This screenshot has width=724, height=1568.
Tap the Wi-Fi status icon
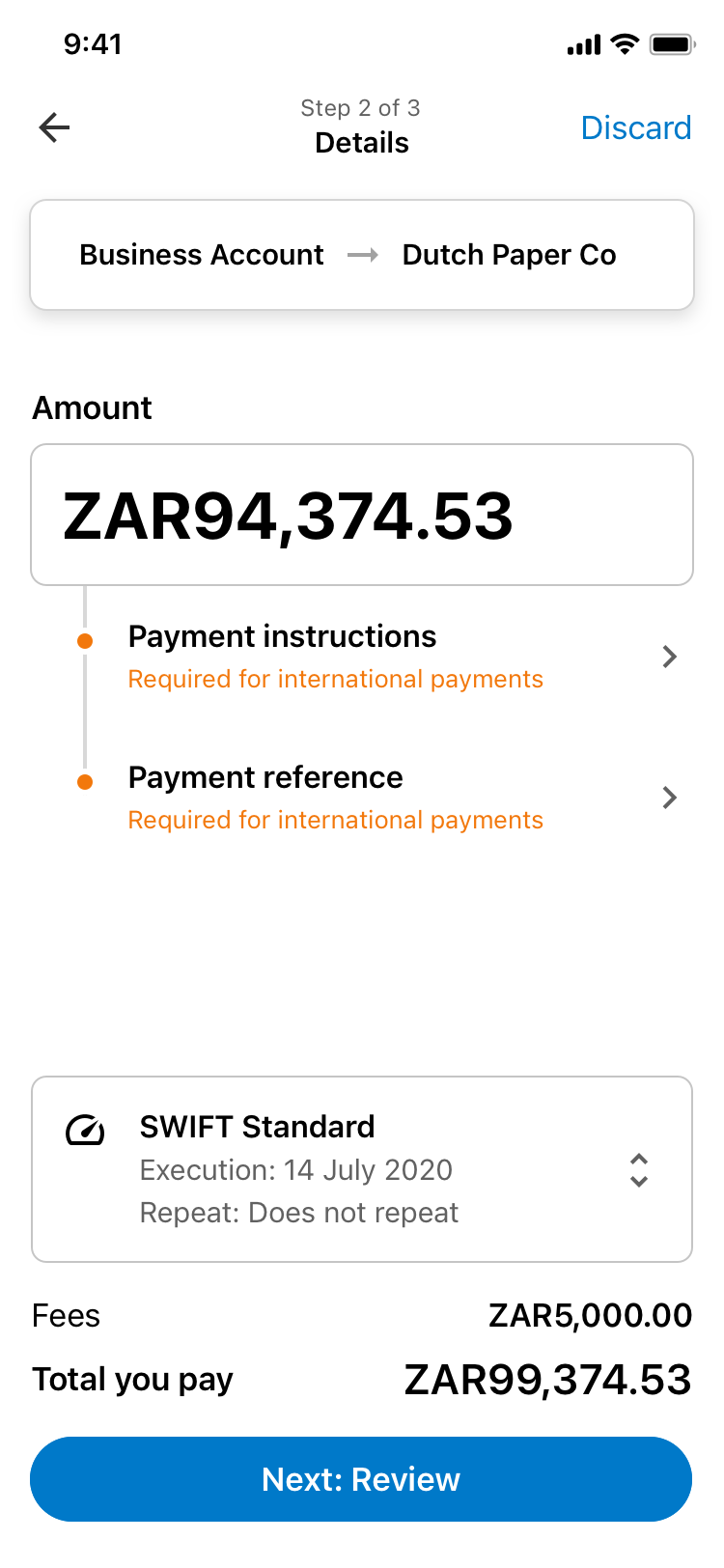pyautogui.click(x=626, y=44)
